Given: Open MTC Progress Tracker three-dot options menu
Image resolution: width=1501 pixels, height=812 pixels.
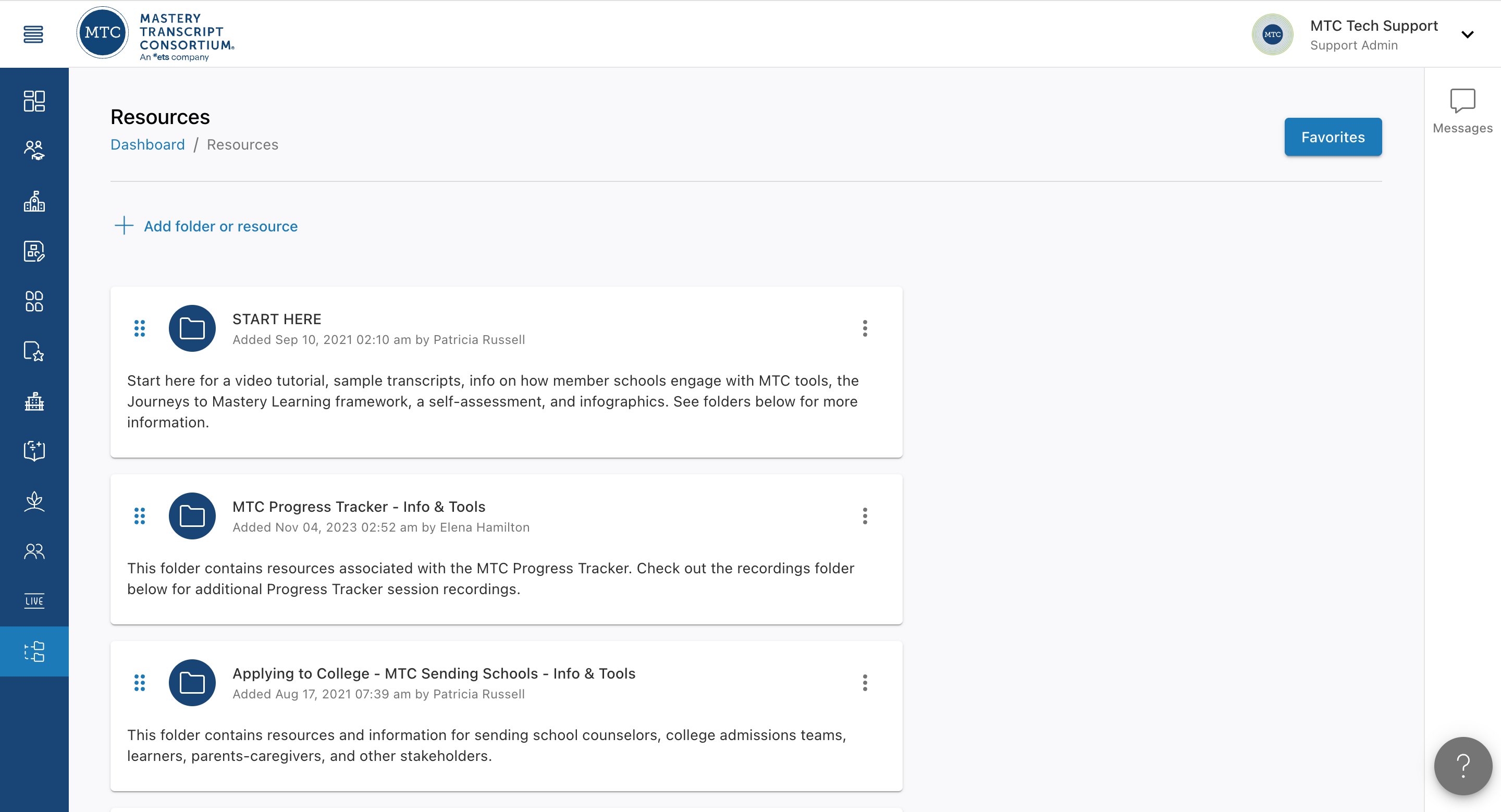Looking at the screenshot, I should [865, 516].
